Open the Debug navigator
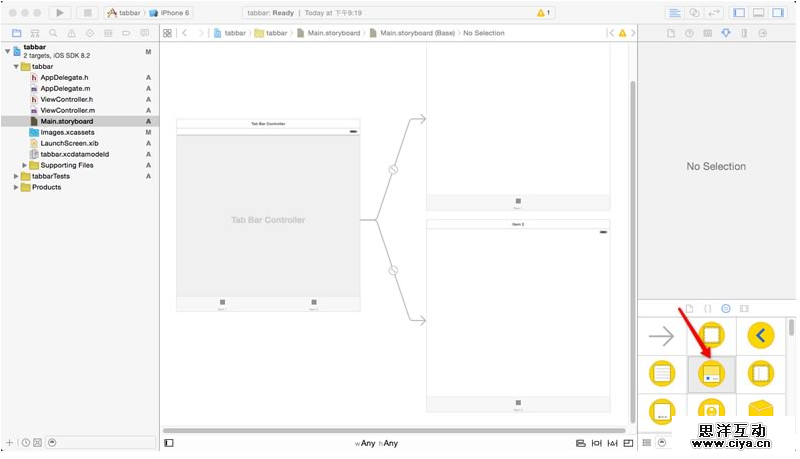 tap(108, 33)
